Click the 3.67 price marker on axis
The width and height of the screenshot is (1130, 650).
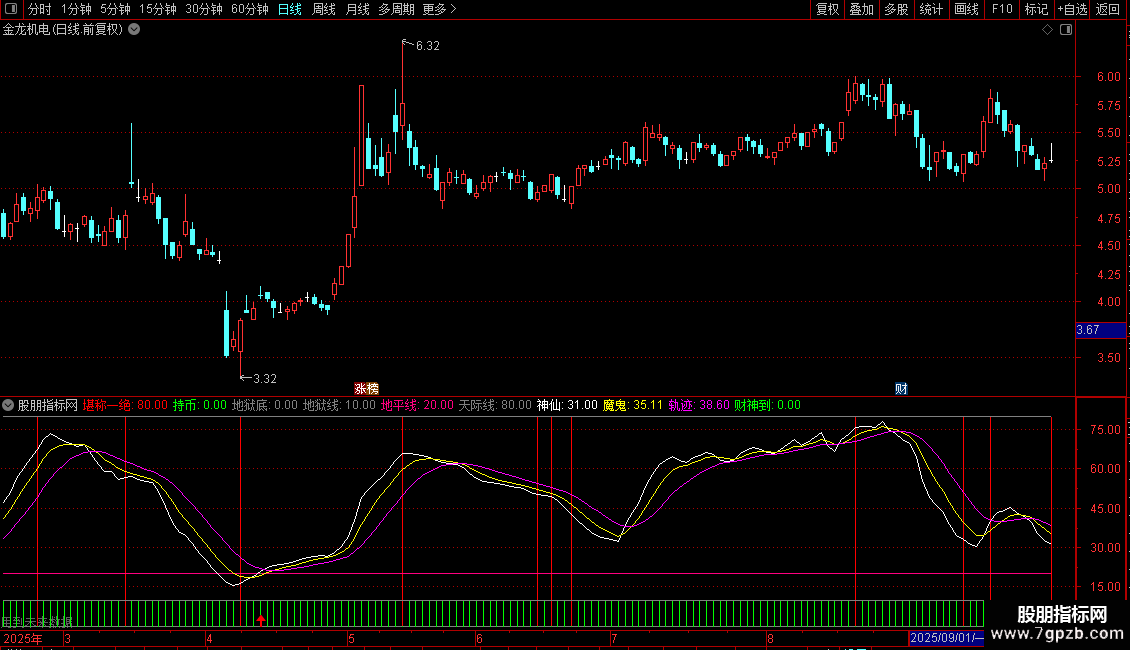pos(1088,330)
